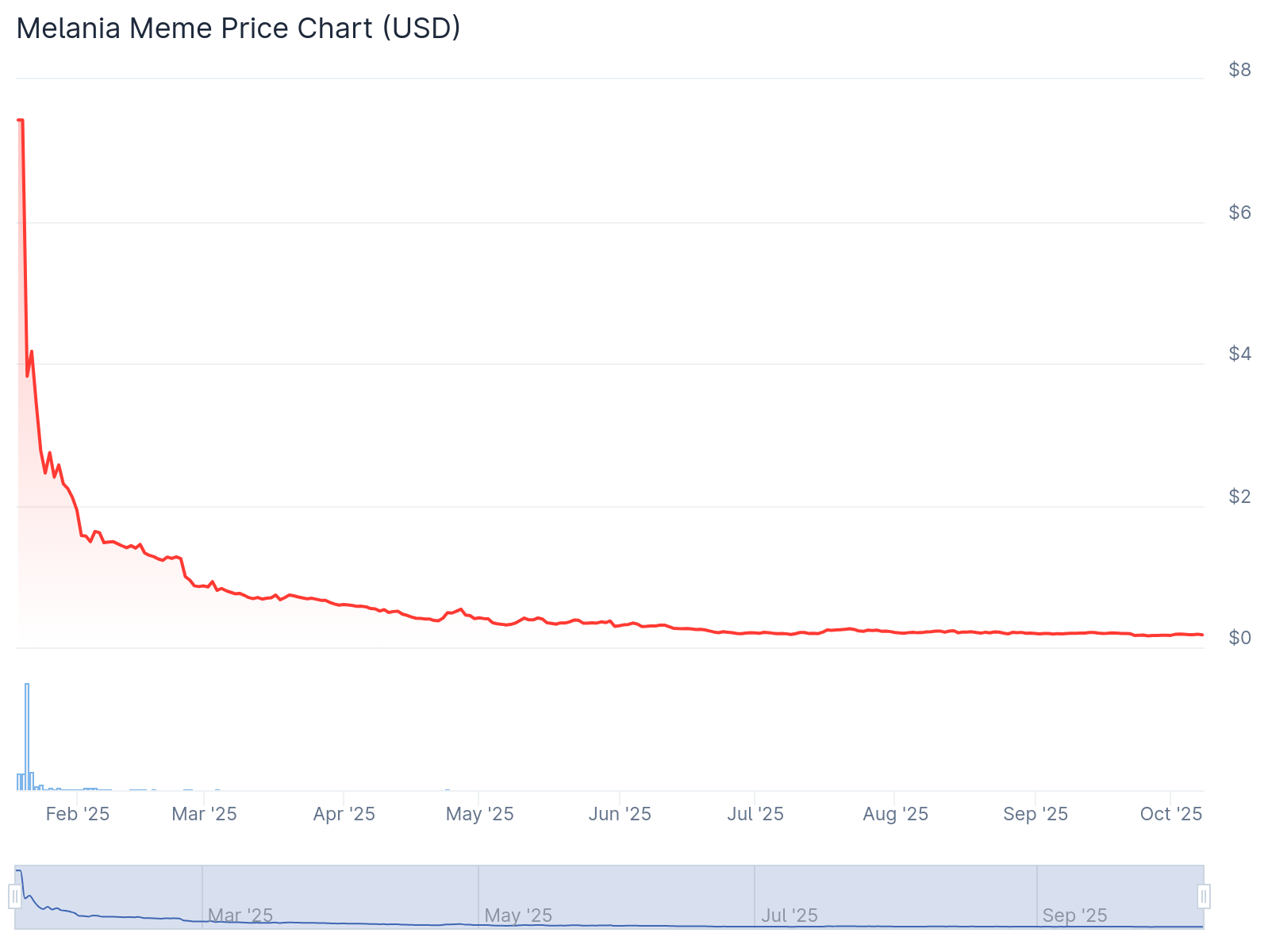Click the $8 price axis label

[x=1239, y=70]
